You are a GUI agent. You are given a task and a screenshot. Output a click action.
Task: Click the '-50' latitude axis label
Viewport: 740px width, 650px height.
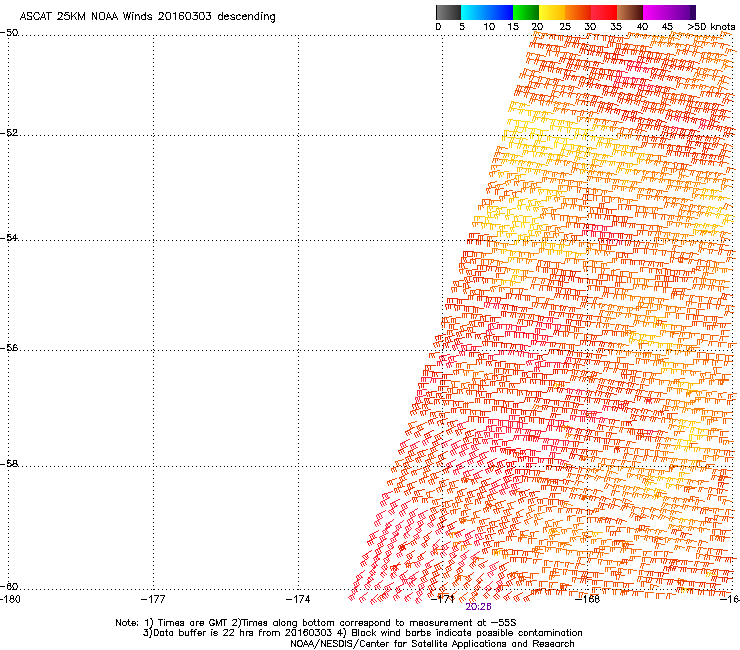pyautogui.click(x=9, y=33)
